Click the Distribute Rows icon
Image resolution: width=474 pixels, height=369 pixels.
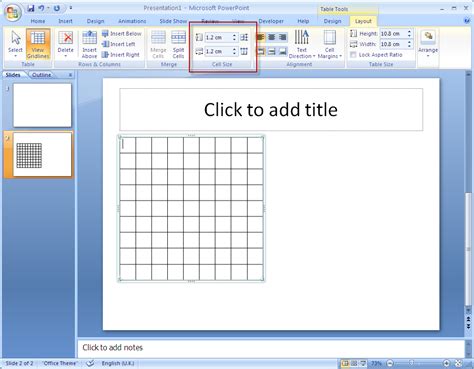point(244,37)
